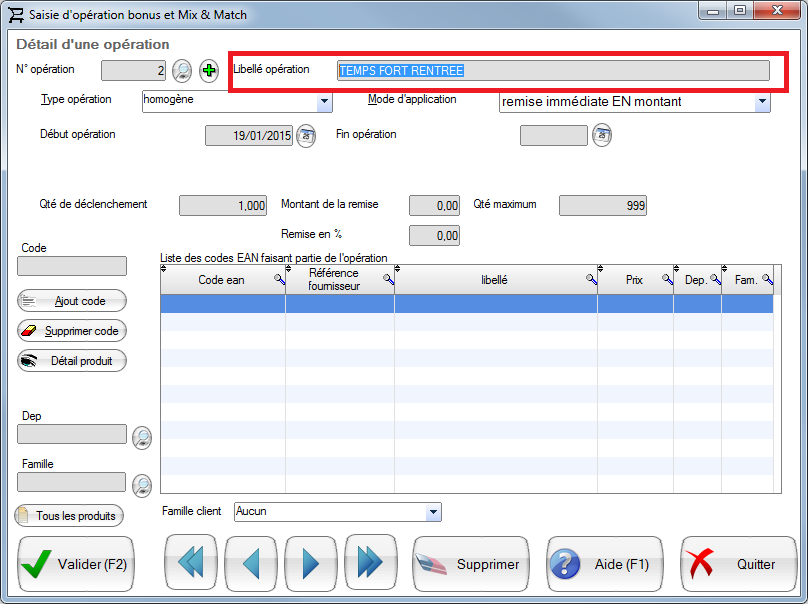Image resolution: width=808 pixels, height=604 pixels.
Task: Click the green plus new operation icon
Action: click(x=209, y=70)
